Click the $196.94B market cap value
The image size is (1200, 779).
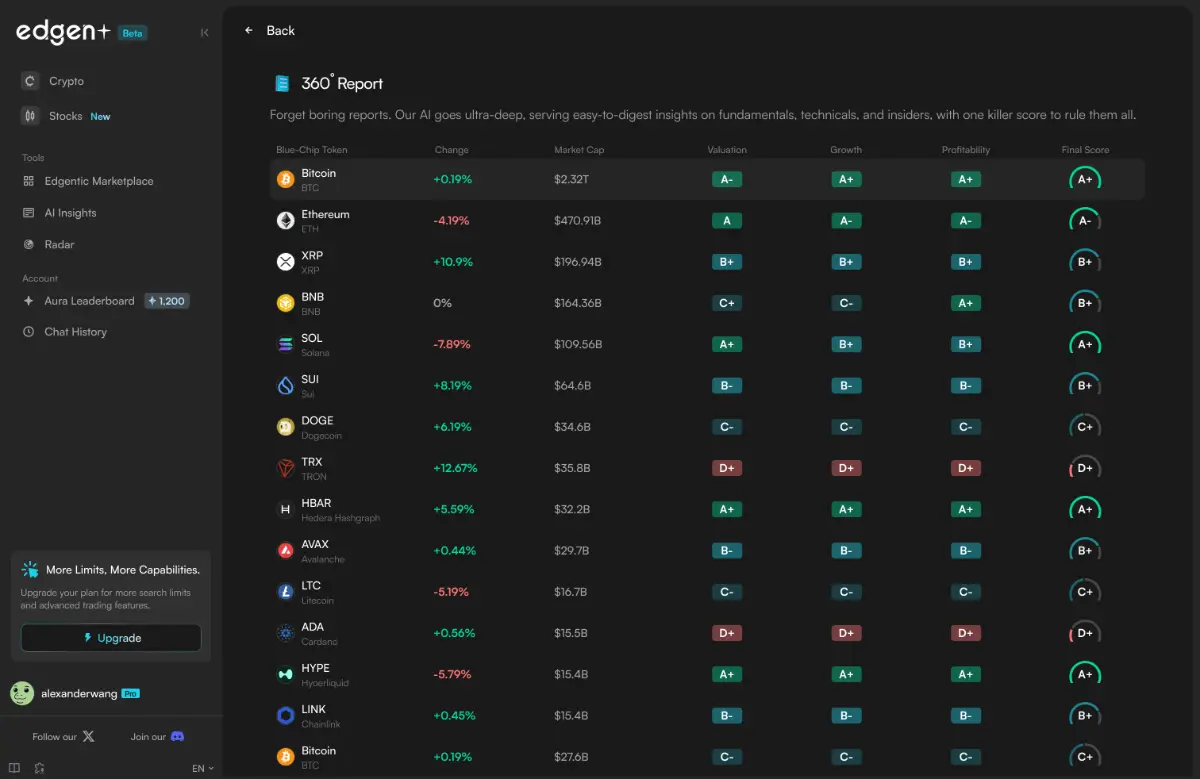[x=578, y=262]
